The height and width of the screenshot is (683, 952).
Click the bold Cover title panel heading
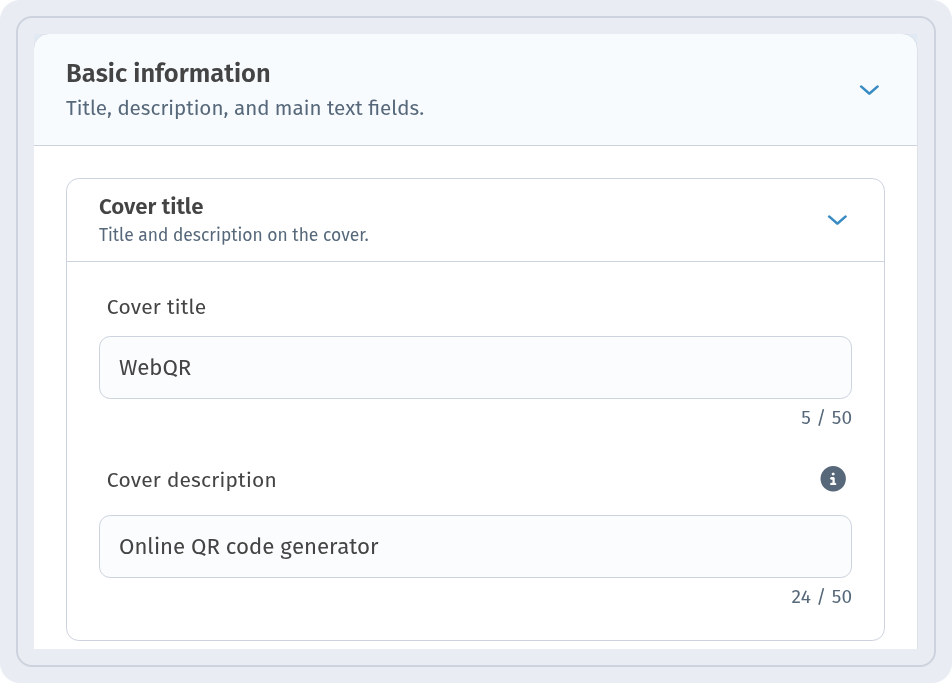(x=151, y=206)
